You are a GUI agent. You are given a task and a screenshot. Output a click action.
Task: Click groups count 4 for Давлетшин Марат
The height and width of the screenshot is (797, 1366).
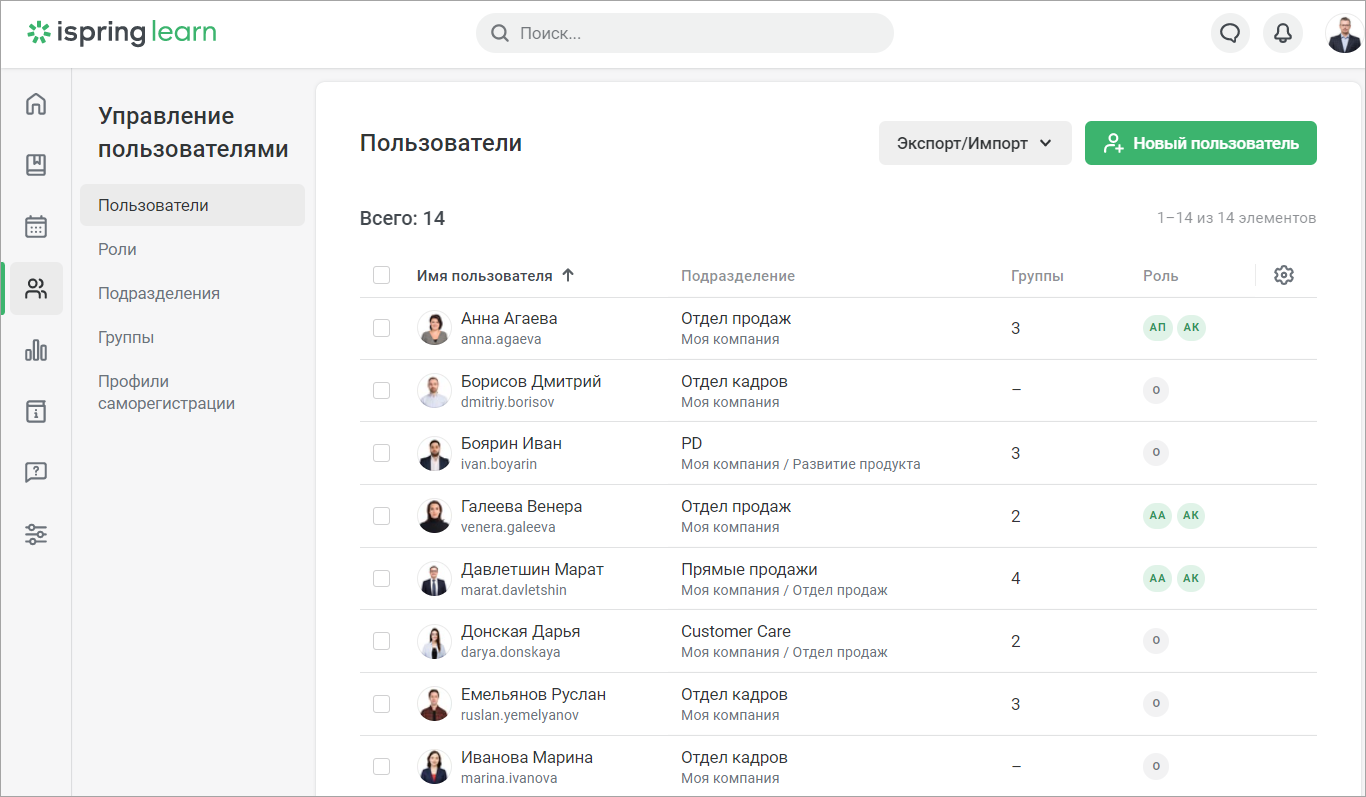1016,578
